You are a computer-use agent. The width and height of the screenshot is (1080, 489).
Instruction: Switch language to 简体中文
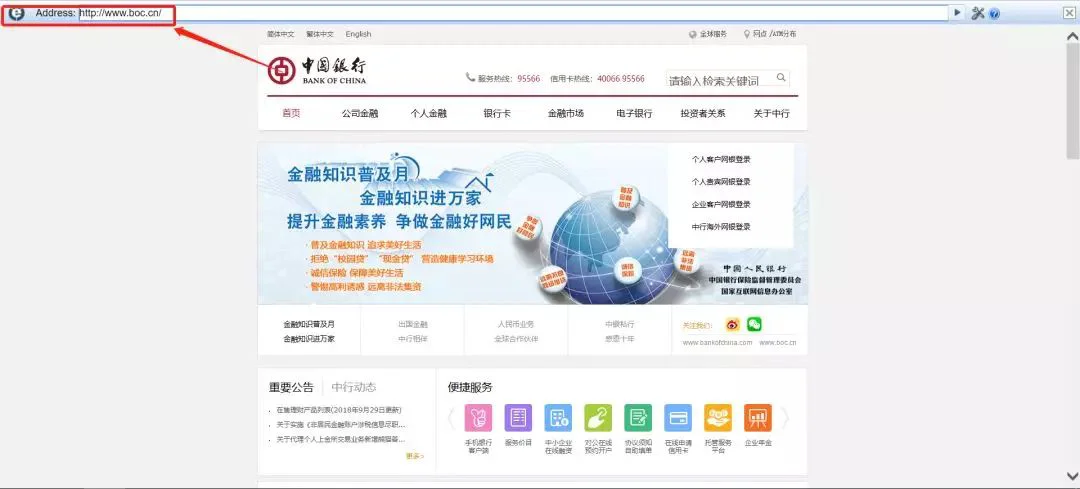click(280, 34)
